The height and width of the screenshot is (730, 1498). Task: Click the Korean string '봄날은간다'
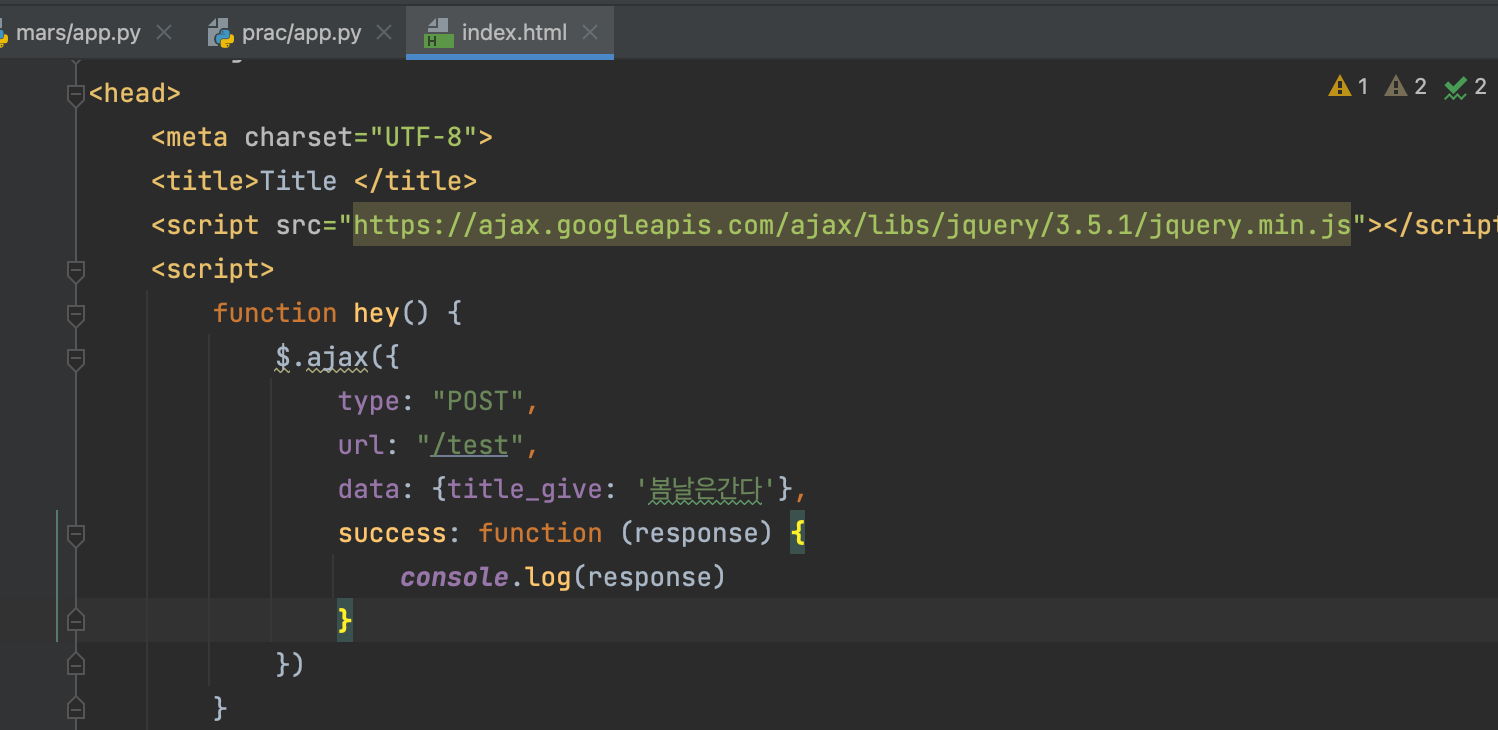705,489
